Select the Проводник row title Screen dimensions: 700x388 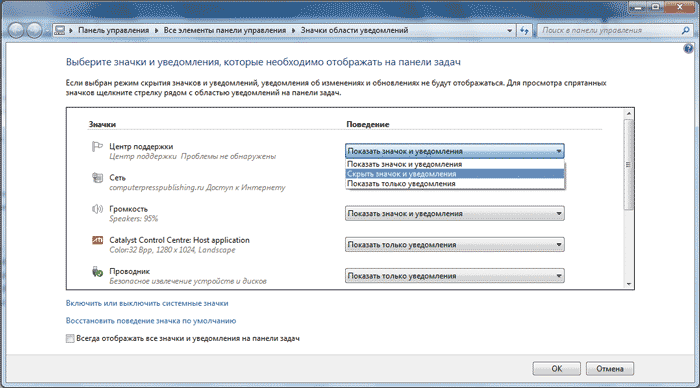point(129,271)
